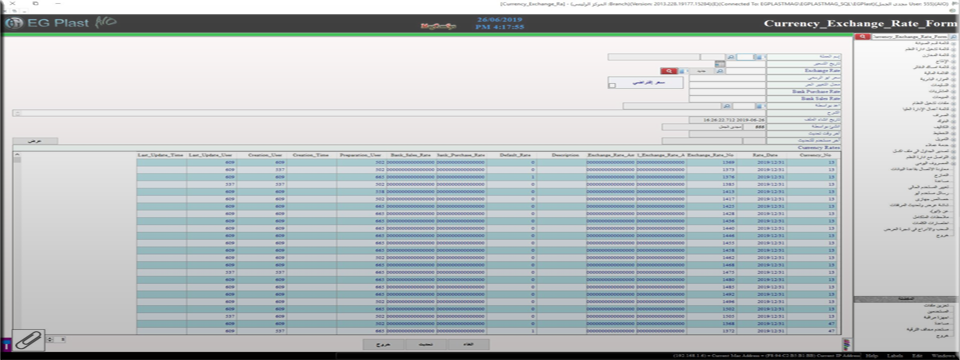Screen dimensions: 960x360
Task: Expand the التكاليف tree node
Action: 953,127
